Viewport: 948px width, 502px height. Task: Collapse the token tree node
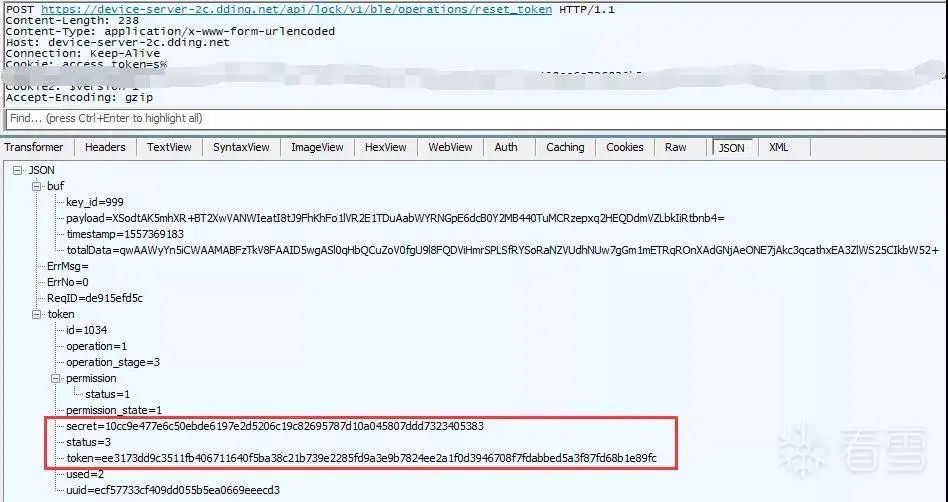(37, 315)
